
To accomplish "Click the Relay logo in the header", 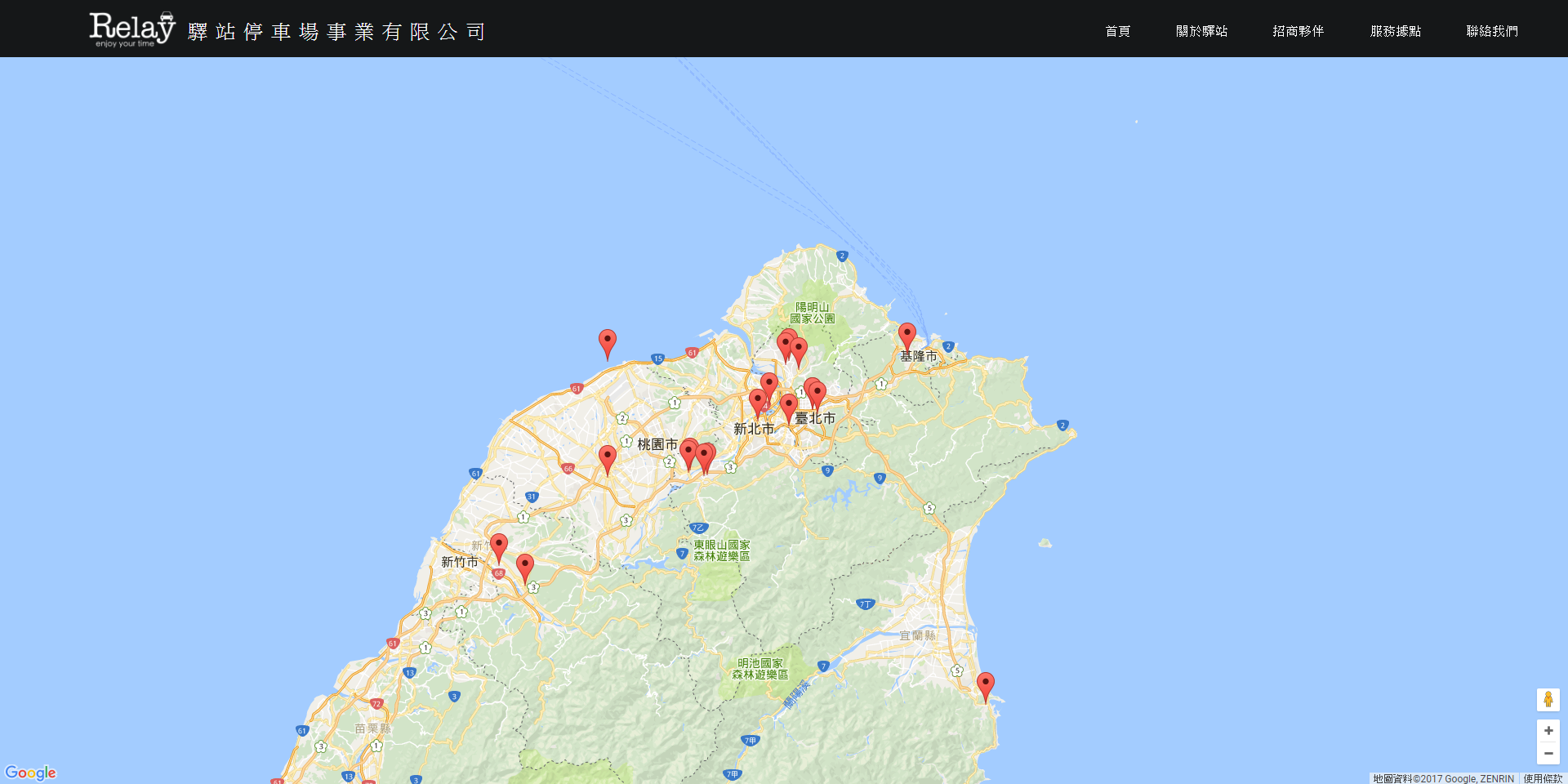I will click(132, 29).
